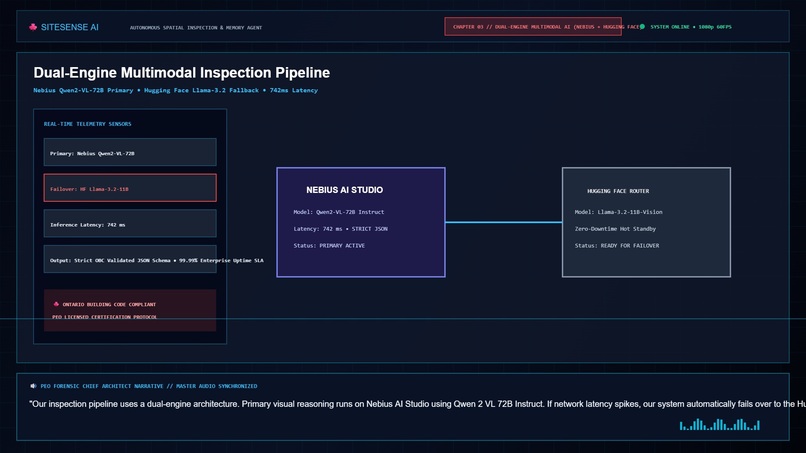The height and width of the screenshot is (453, 806).
Task: Click the Nebius Qwen2-VL-72B Primary subtitle line
Action: (175, 90)
